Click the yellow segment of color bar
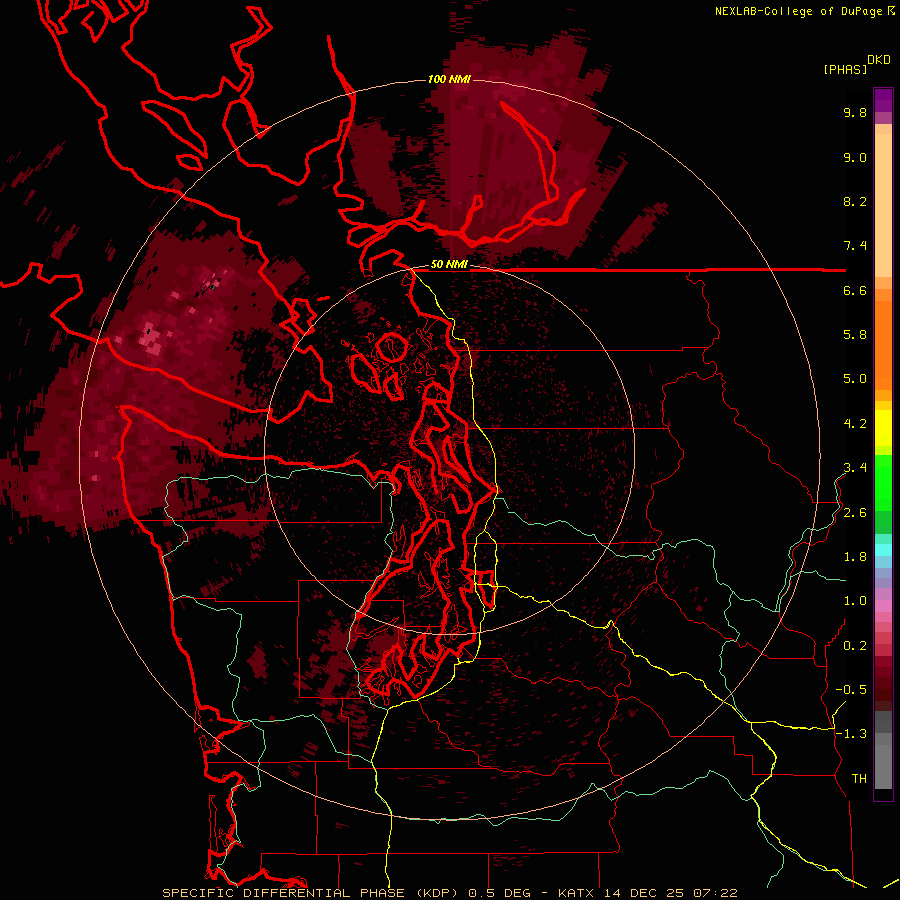This screenshot has width=900, height=900. click(883, 428)
